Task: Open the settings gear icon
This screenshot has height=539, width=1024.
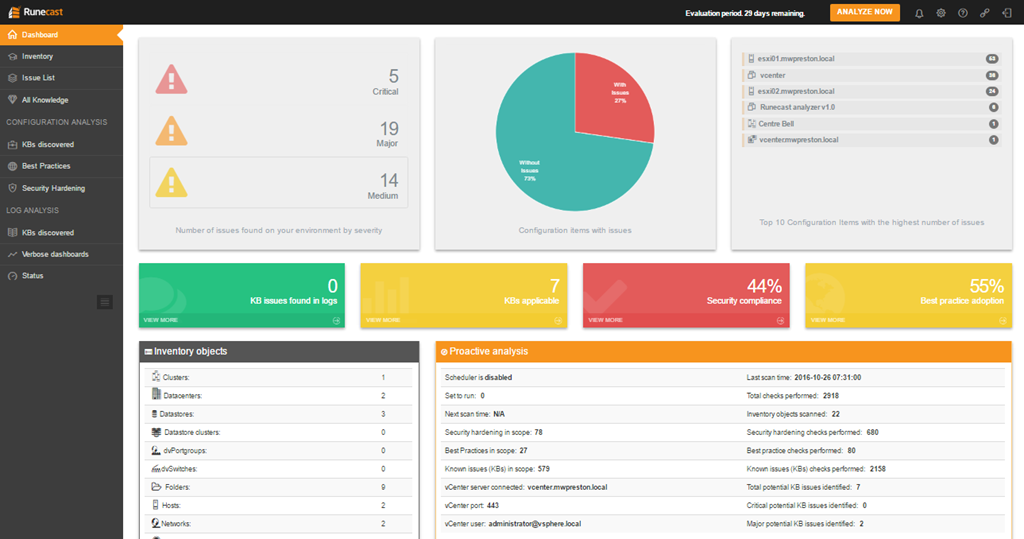Action: 941,13
